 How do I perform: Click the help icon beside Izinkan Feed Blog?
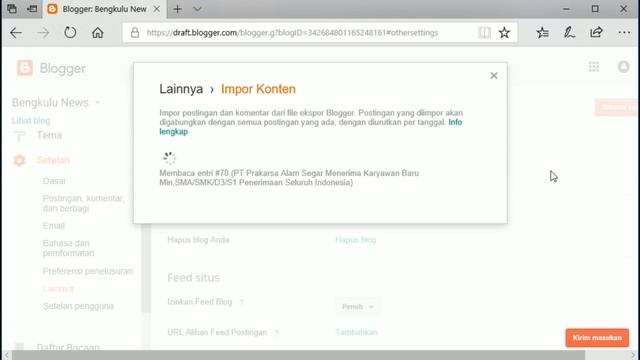(x=242, y=302)
